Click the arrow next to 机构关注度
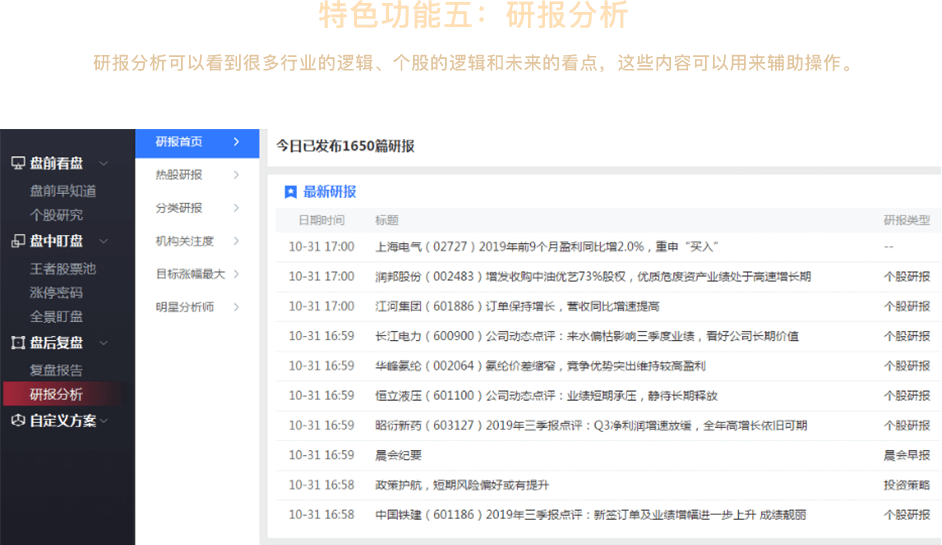This screenshot has width=942, height=545. [237, 241]
